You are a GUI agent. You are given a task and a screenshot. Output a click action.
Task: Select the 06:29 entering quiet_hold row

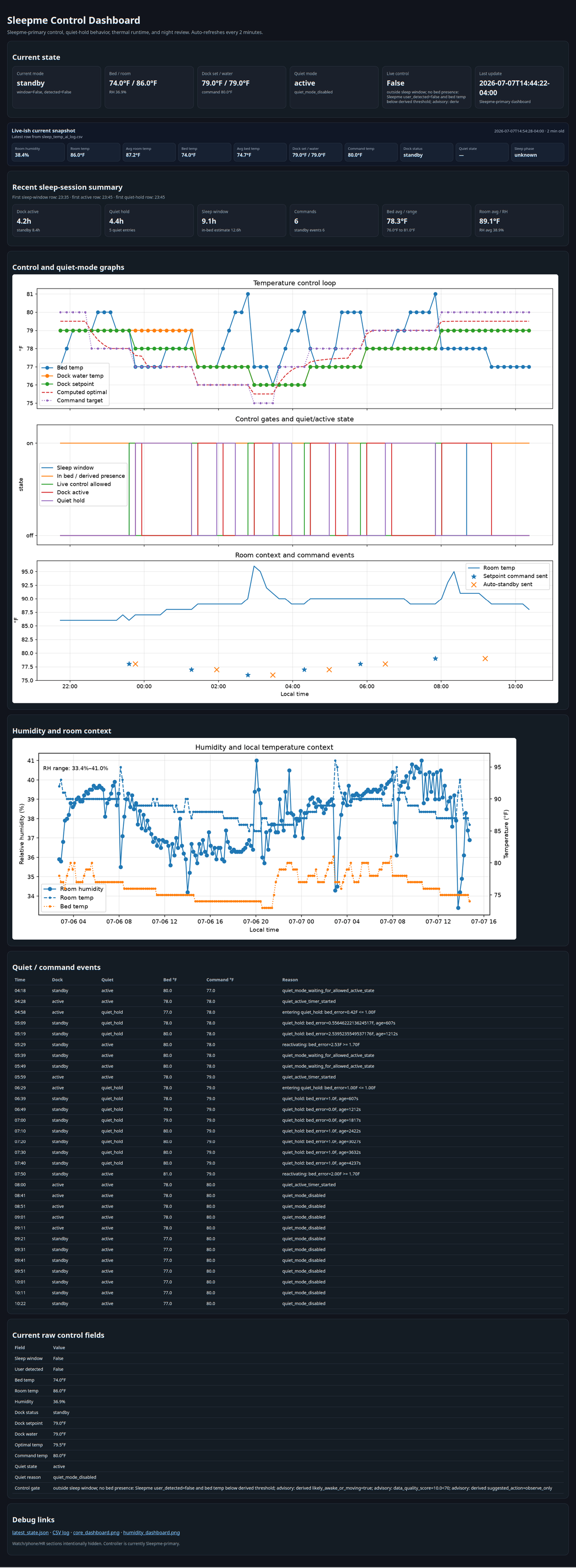[x=288, y=1088]
